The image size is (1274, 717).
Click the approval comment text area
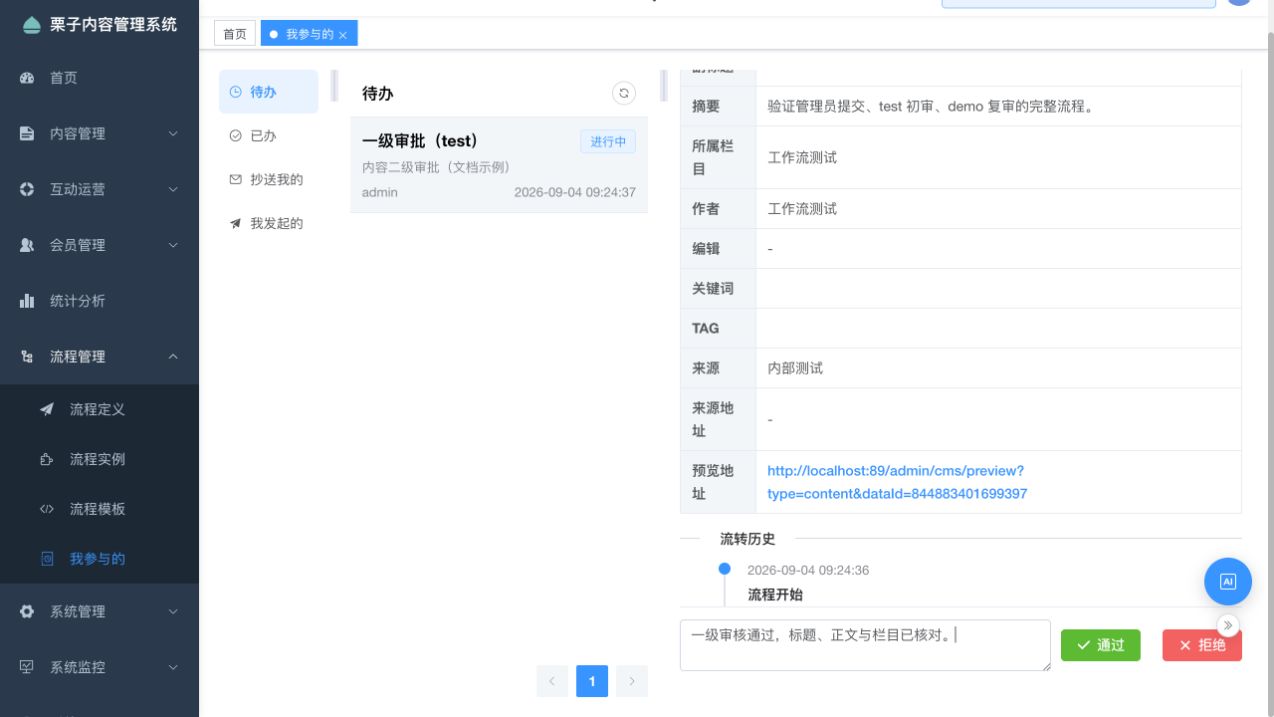click(865, 645)
